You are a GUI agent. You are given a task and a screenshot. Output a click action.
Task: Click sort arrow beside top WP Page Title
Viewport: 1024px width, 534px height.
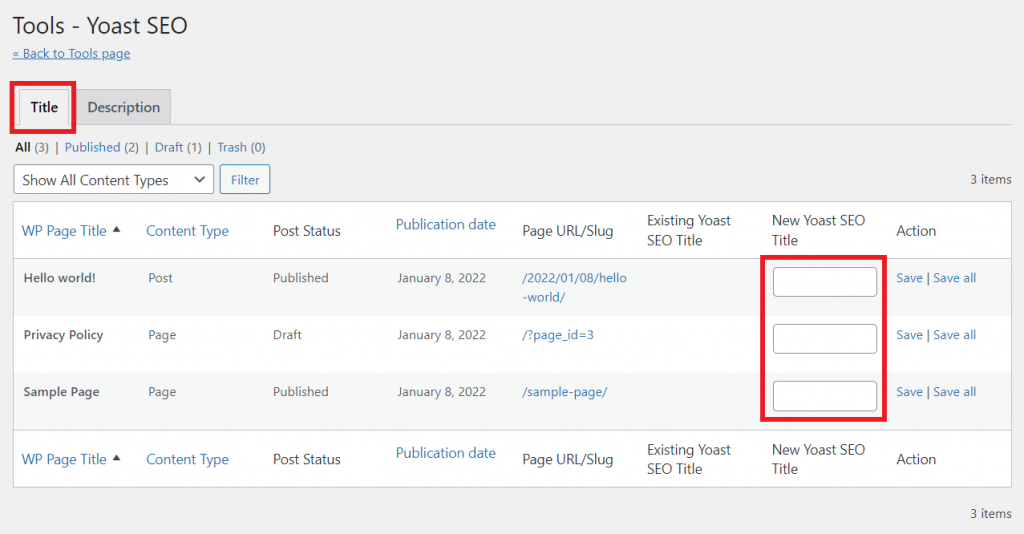116,230
